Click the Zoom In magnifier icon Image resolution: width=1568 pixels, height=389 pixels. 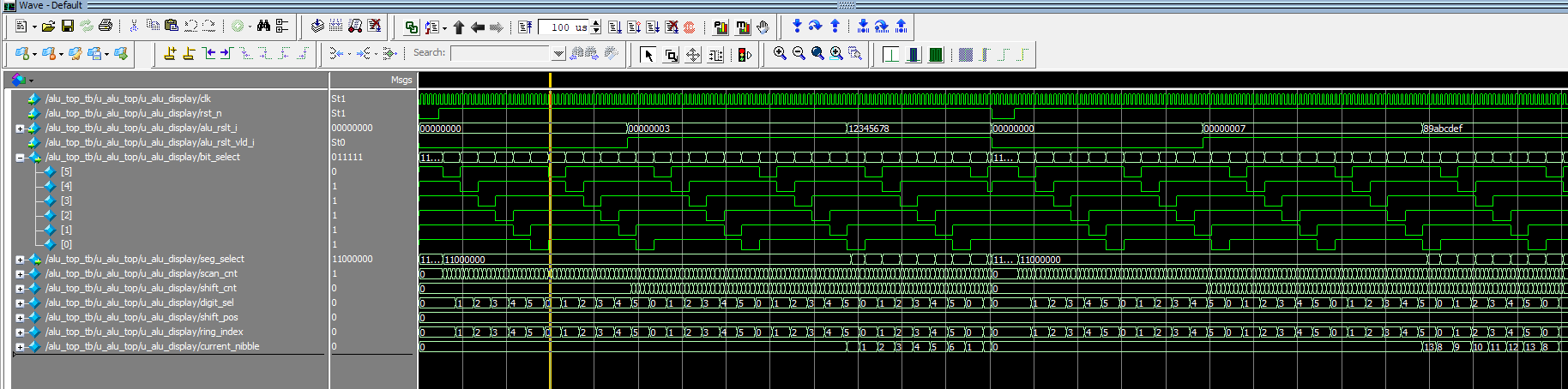click(780, 53)
